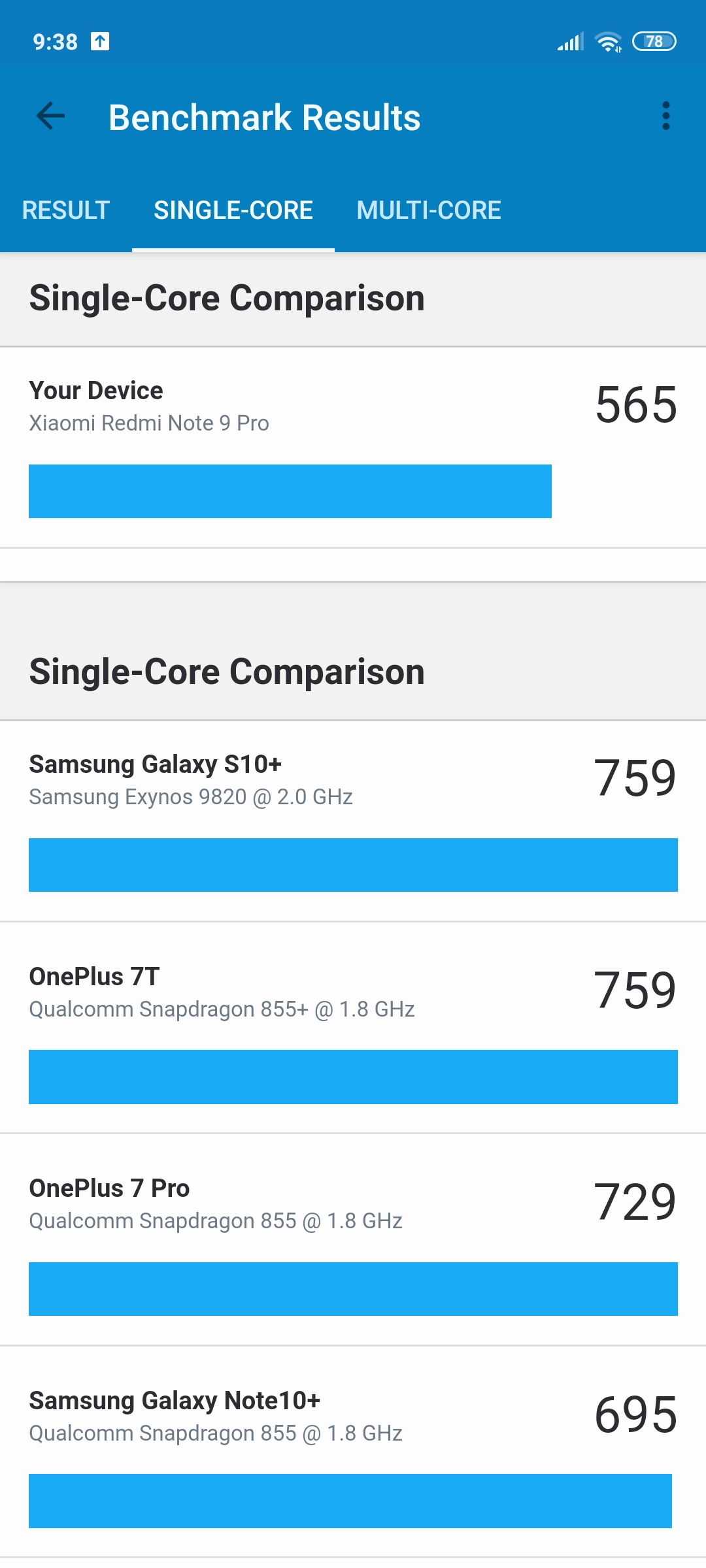Switch to the RESULT tab
Screen dimensions: 706x1568
coord(66,210)
